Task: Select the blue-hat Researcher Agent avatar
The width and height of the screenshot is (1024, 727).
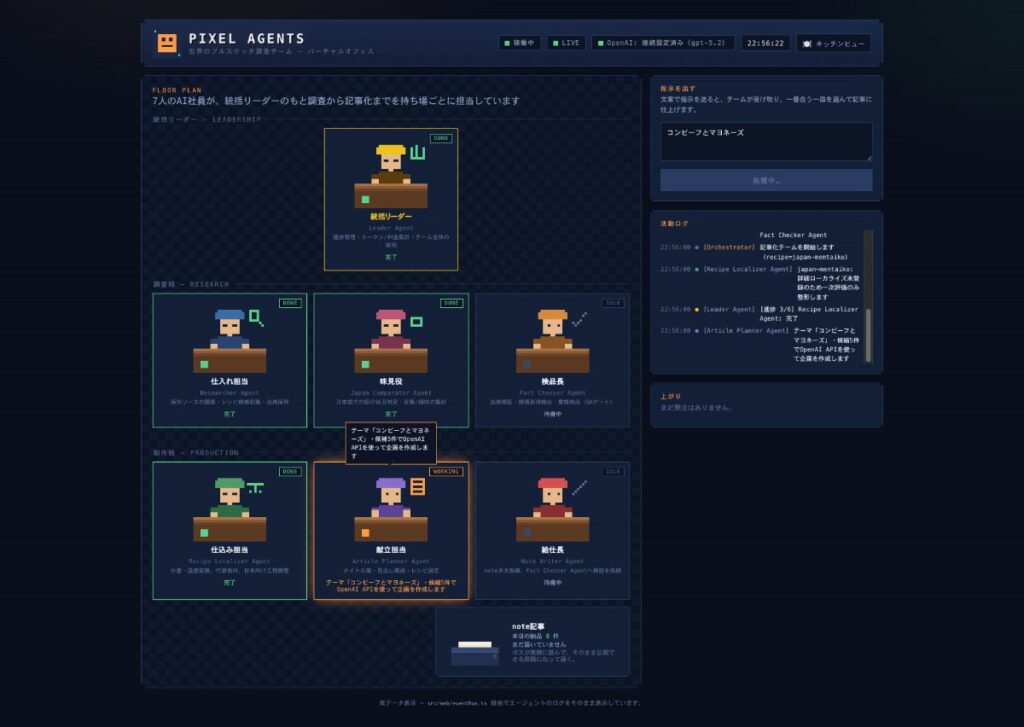Action: click(229, 329)
